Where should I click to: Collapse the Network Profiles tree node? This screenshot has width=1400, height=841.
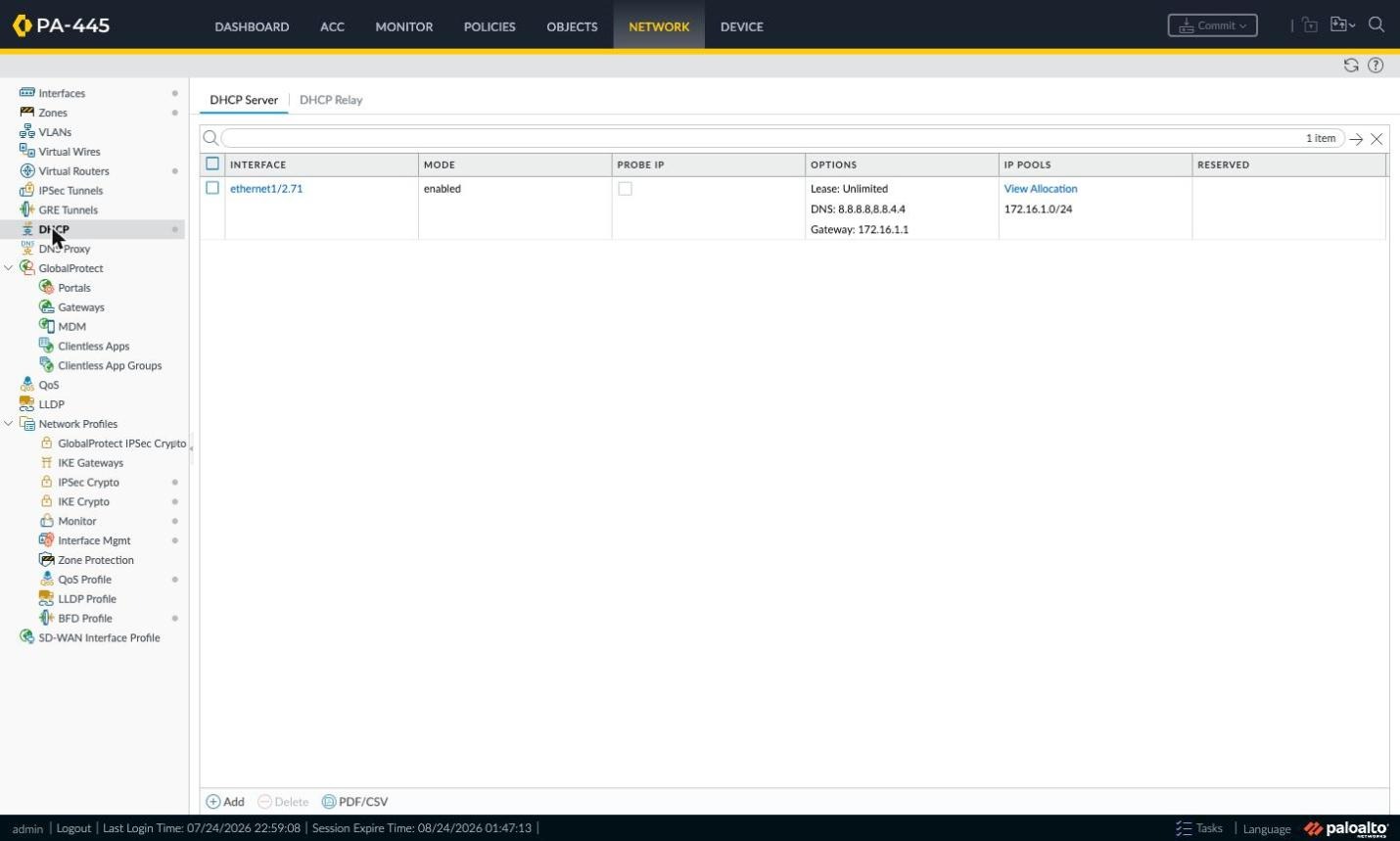click(9, 424)
